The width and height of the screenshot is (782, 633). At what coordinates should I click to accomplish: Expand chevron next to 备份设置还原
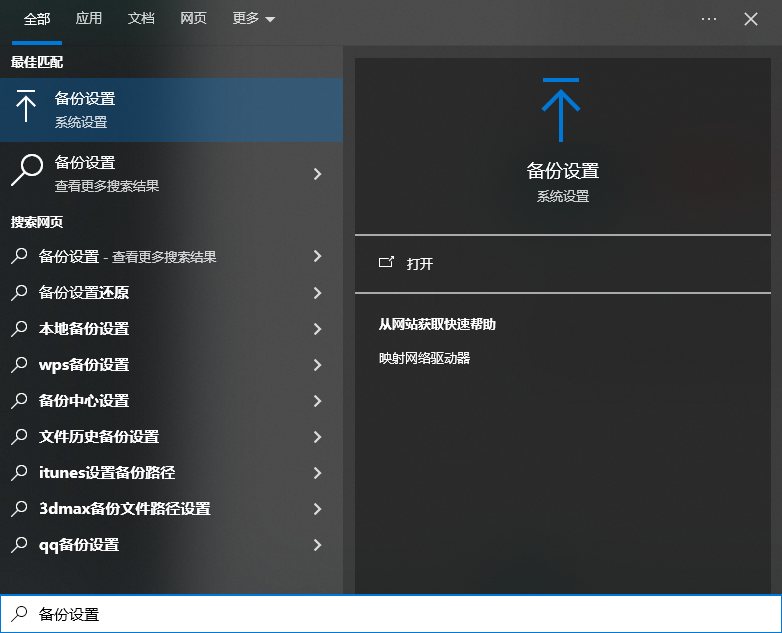click(317, 293)
